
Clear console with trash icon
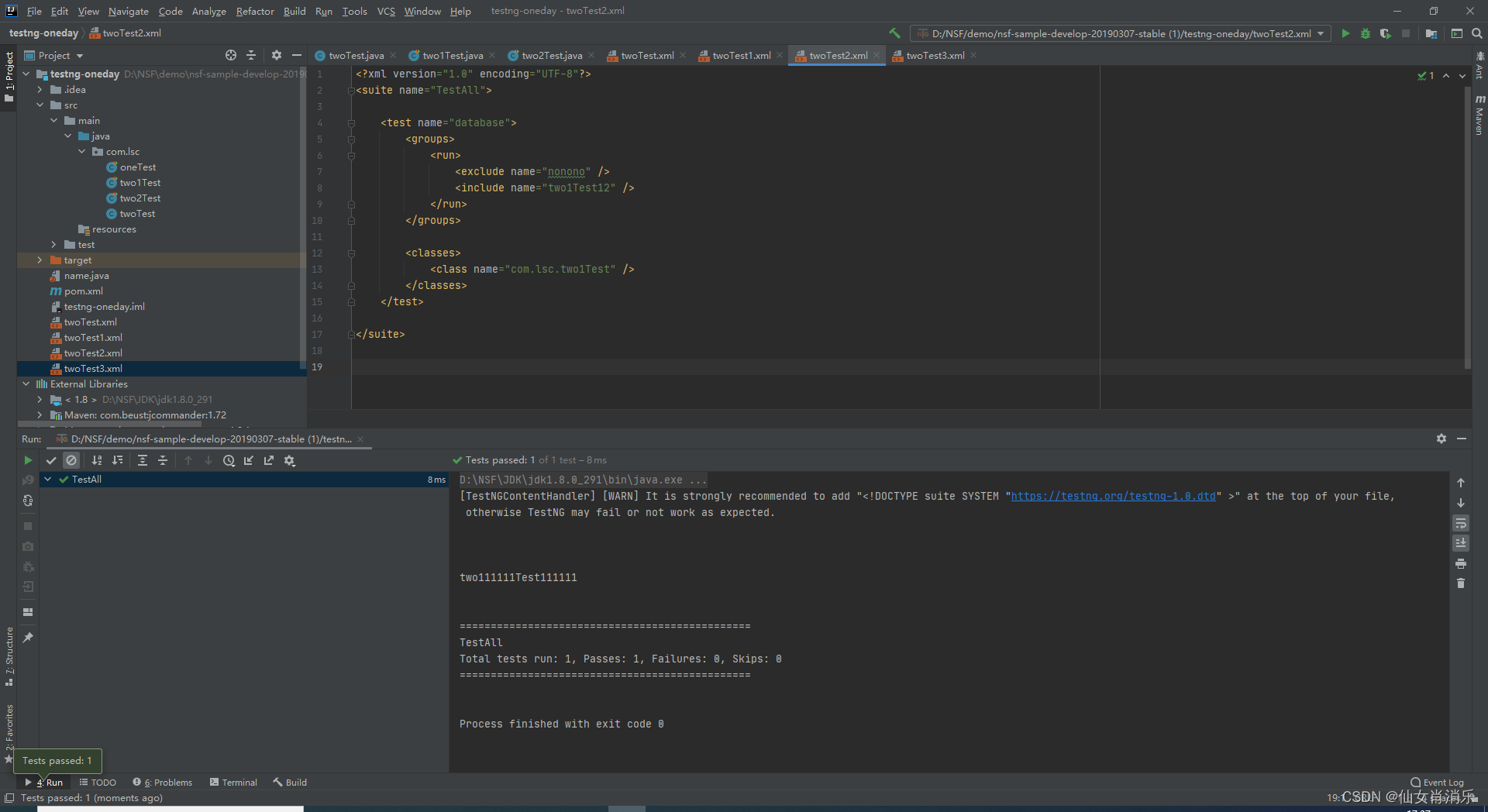pyautogui.click(x=1461, y=583)
